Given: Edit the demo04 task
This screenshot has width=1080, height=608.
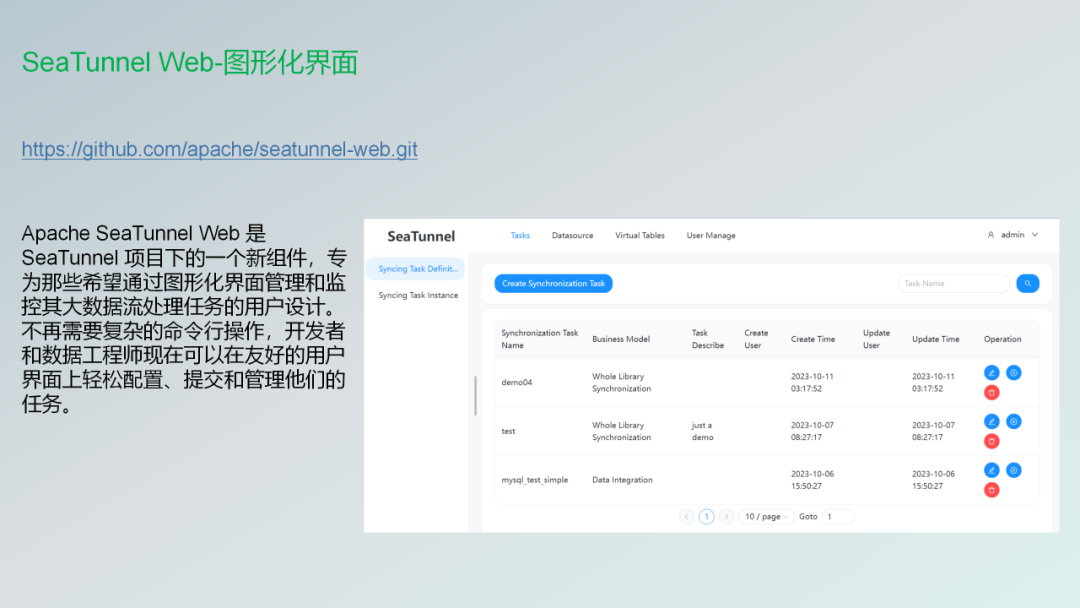Looking at the screenshot, I should (x=992, y=373).
